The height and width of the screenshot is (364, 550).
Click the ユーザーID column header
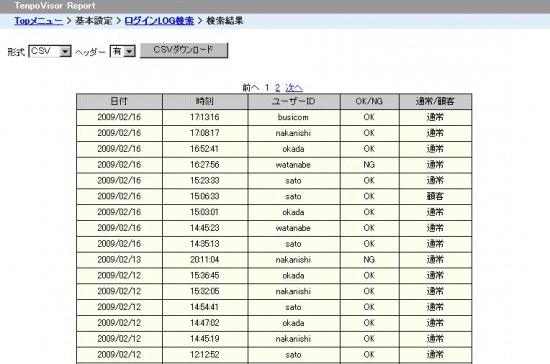click(x=294, y=101)
